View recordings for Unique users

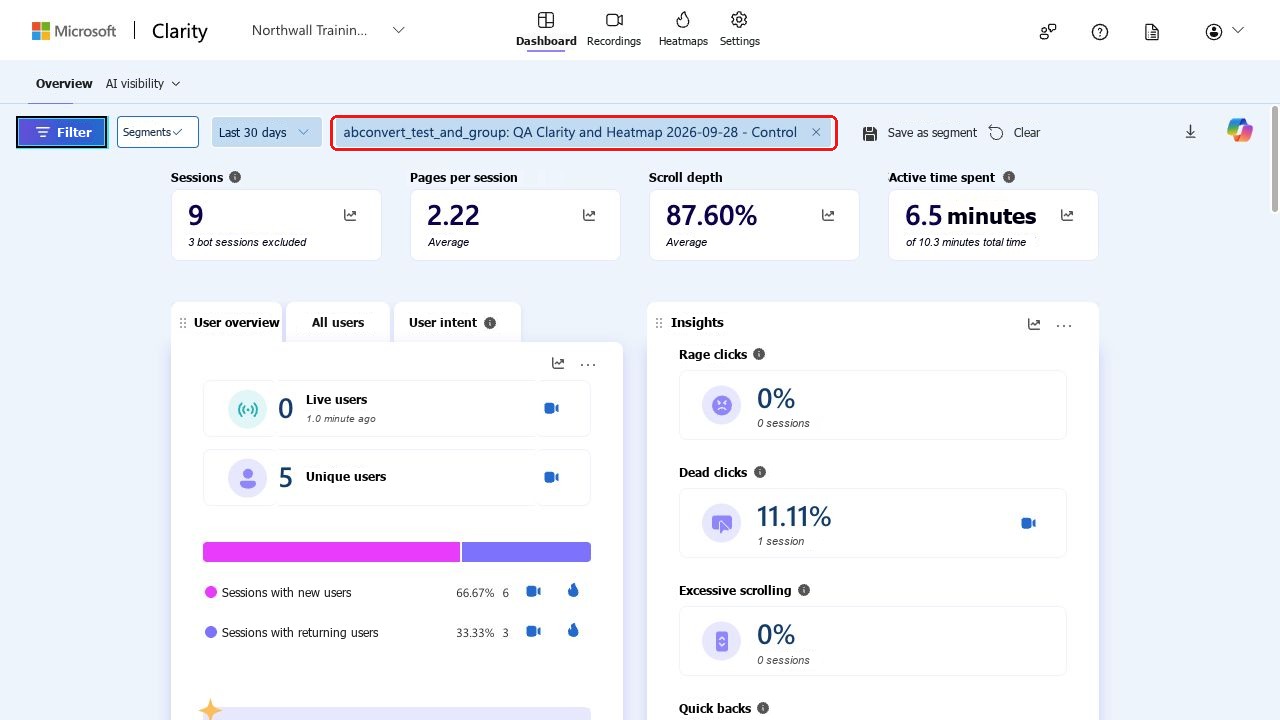point(551,477)
